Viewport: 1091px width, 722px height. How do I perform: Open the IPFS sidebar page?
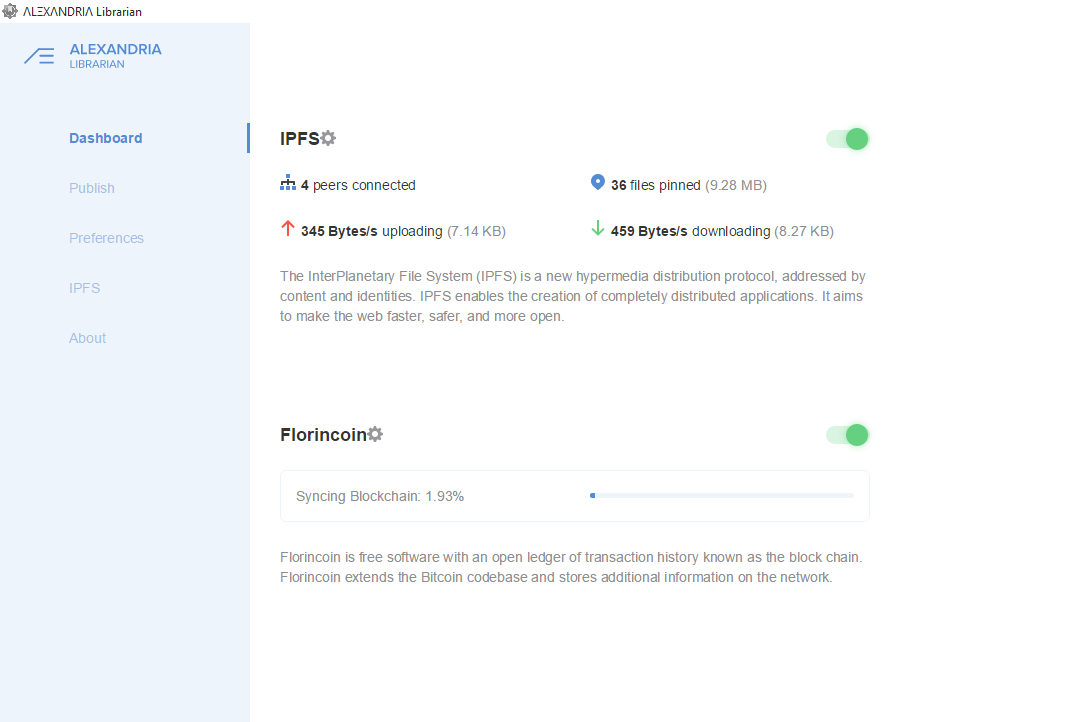pos(85,288)
